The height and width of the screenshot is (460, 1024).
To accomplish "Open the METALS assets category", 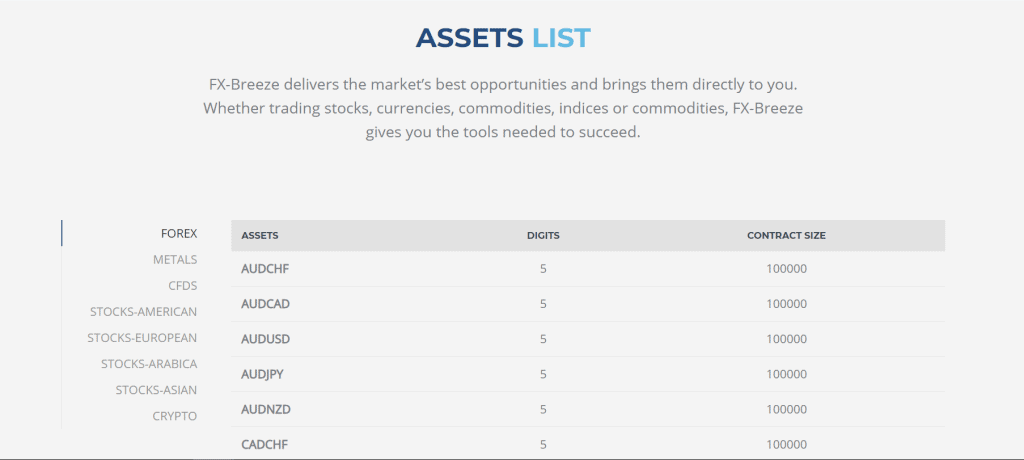I will tap(175, 259).
